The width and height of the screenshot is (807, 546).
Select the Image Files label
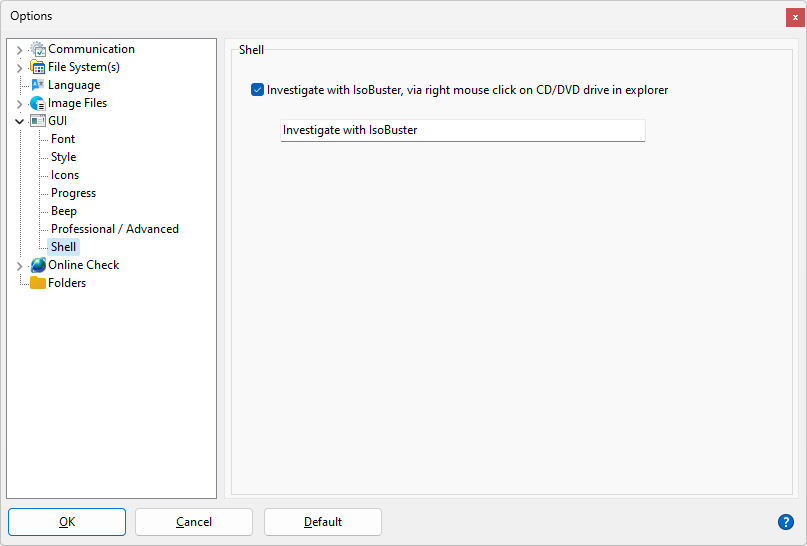click(x=77, y=103)
